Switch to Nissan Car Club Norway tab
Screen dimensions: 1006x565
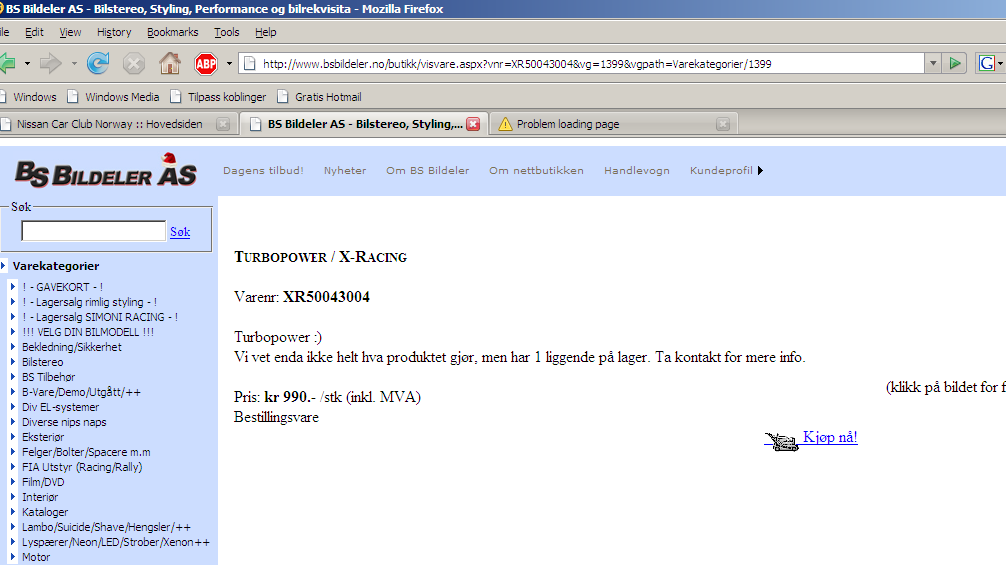coord(109,124)
